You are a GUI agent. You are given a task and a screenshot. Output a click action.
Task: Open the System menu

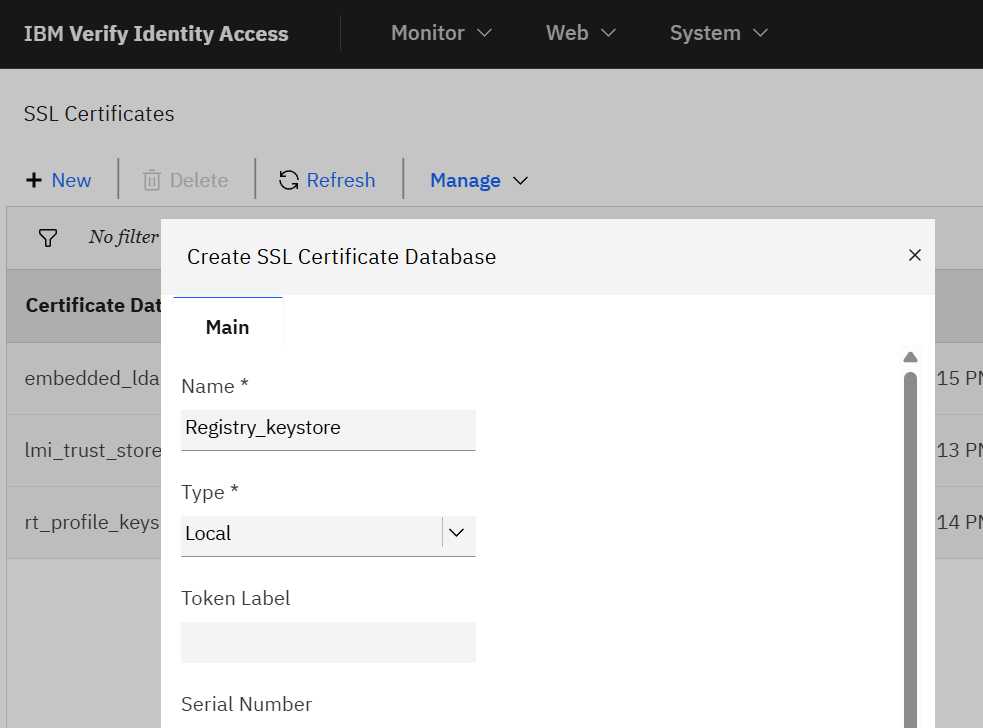coord(718,33)
